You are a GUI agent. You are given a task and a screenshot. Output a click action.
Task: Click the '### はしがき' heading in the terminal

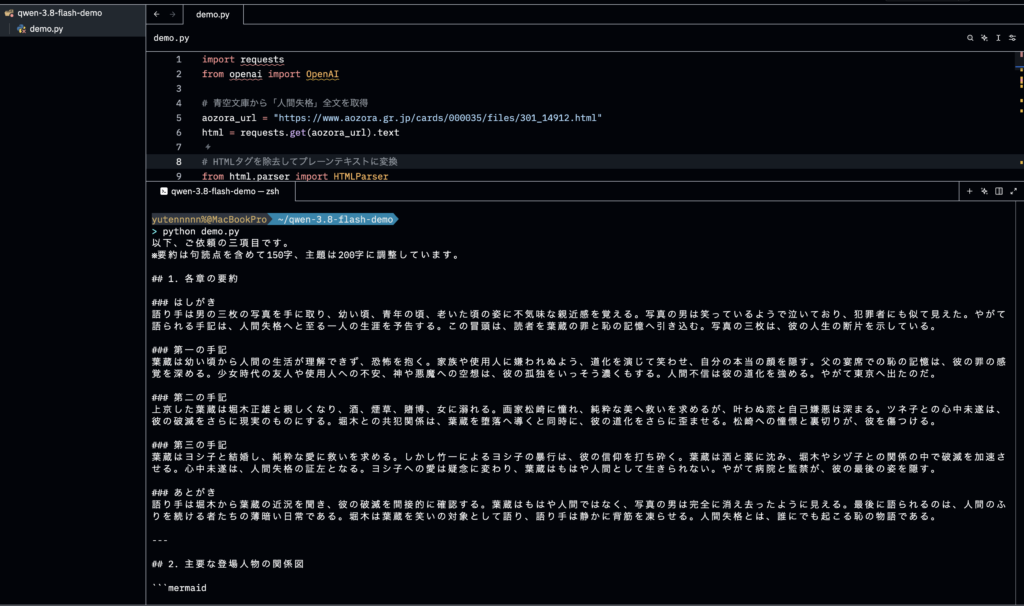[184, 302]
